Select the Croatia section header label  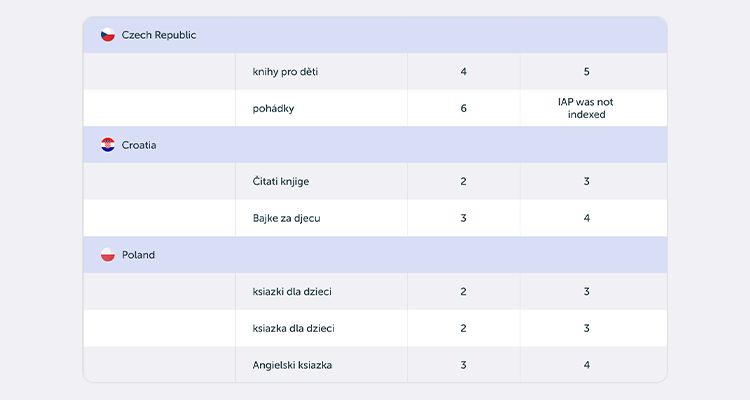pyautogui.click(x=139, y=145)
